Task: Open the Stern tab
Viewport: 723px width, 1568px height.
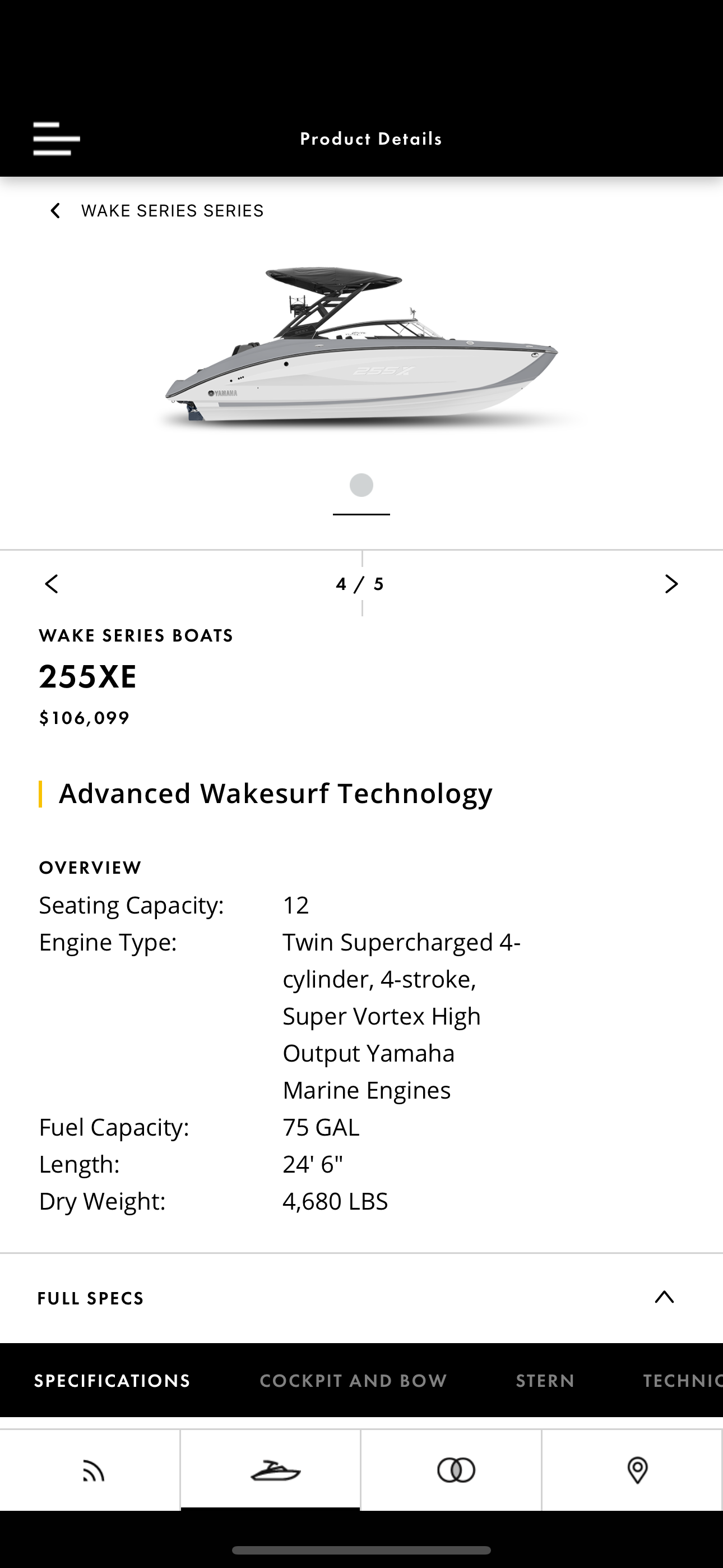Action: pos(545,1381)
